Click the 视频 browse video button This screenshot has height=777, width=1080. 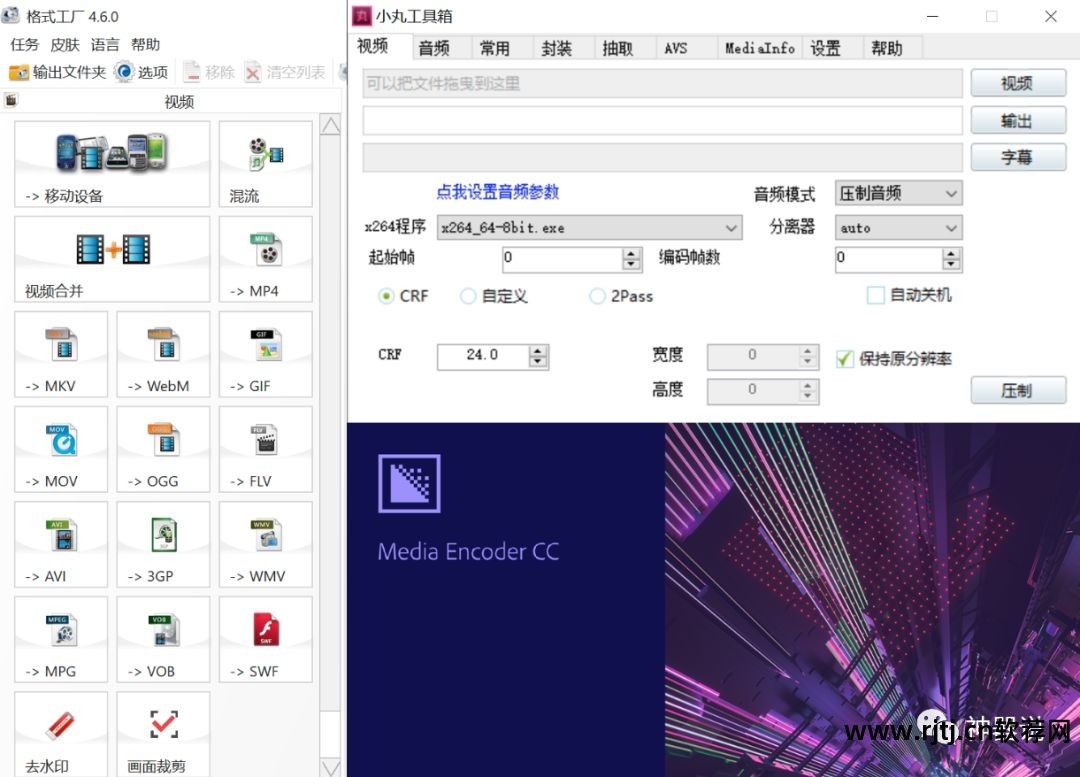1018,83
